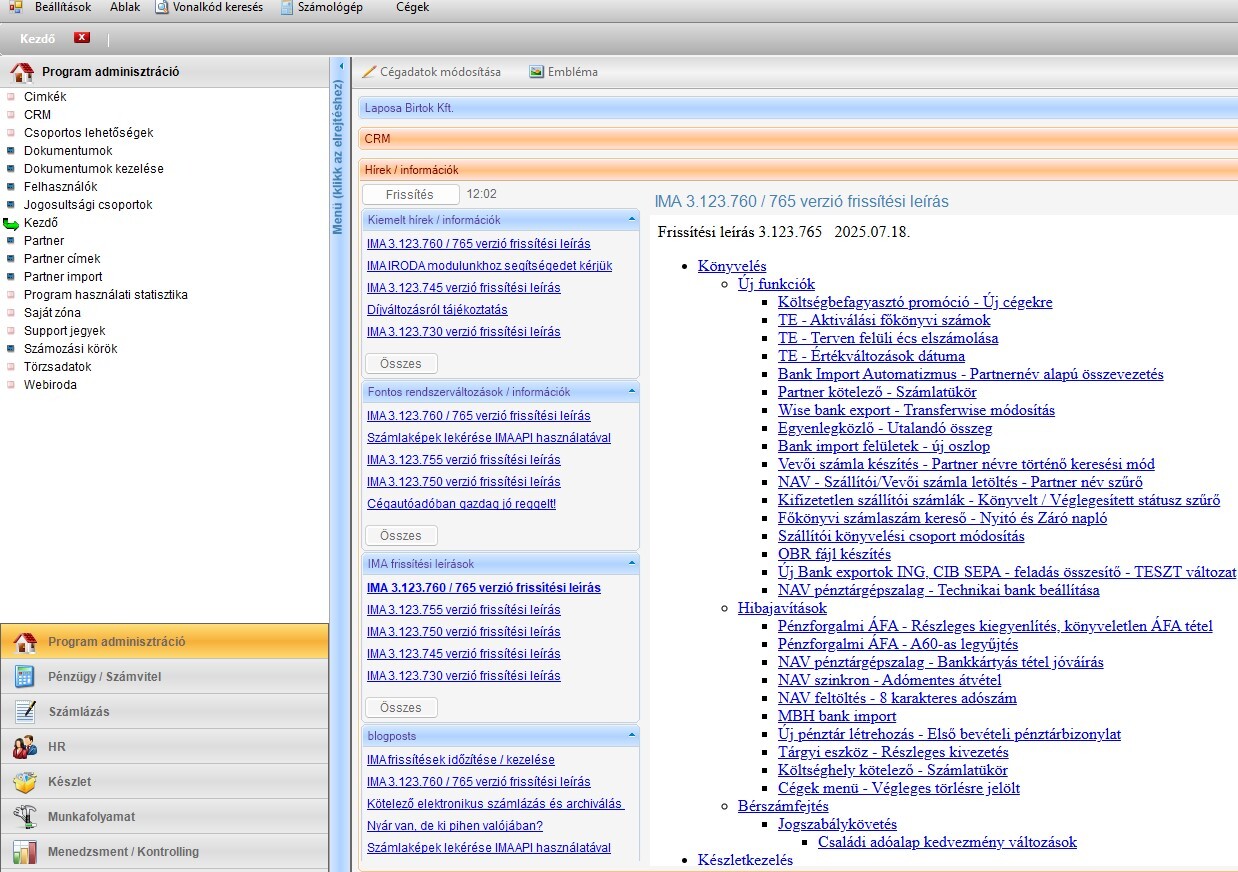
Task: Collapse the Fontos rendszerváltozások panel
Action: click(x=631, y=391)
